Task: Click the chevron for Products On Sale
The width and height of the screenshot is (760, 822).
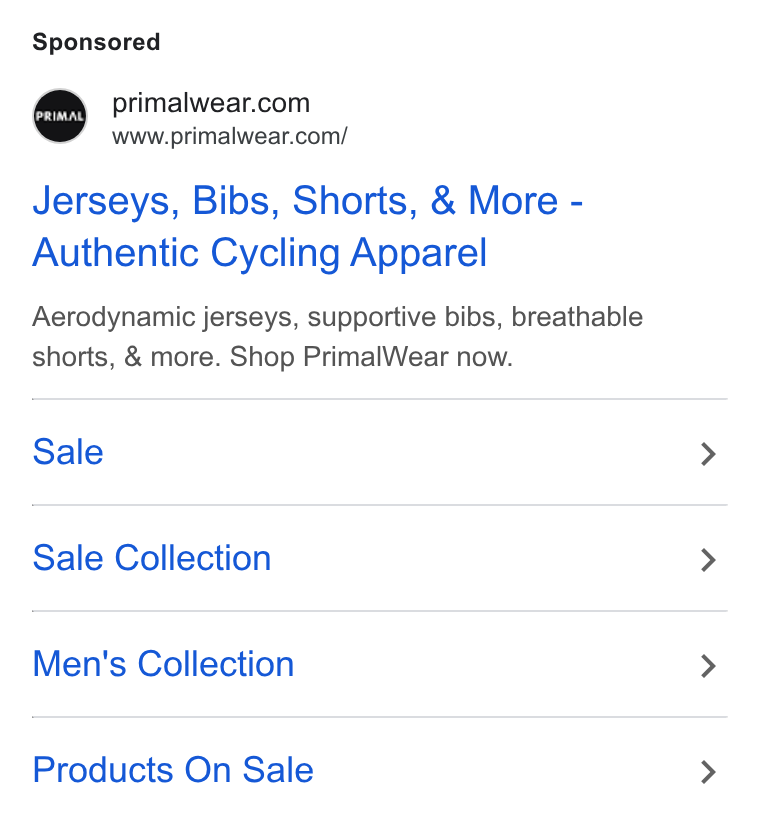Action: pyautogui.click(x=708, y=772)
